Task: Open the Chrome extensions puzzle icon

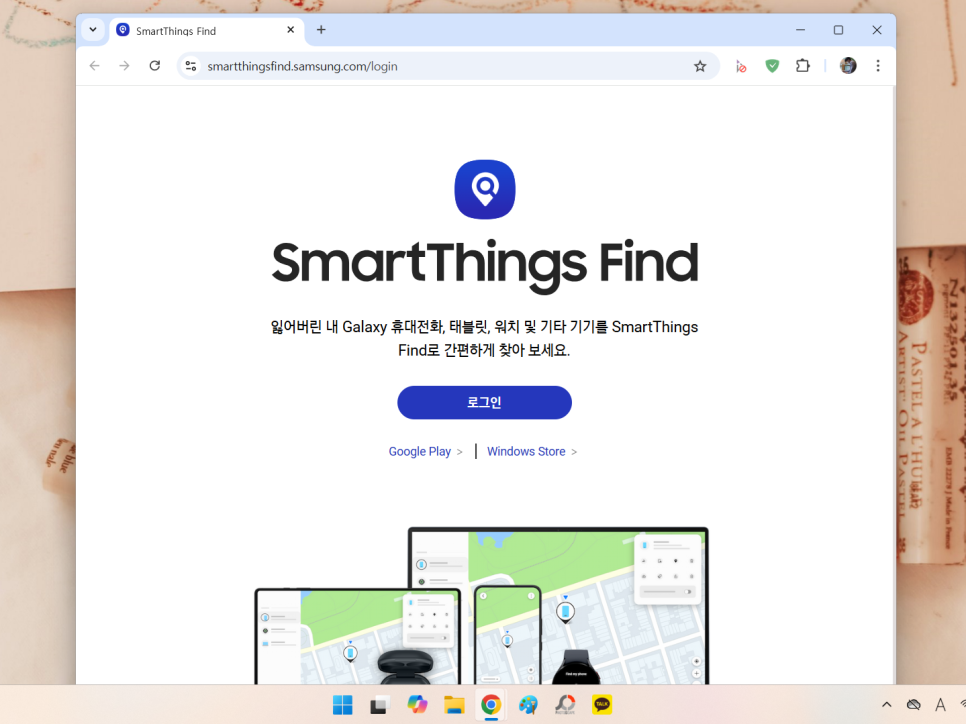Action: click(x=803, y=66)
